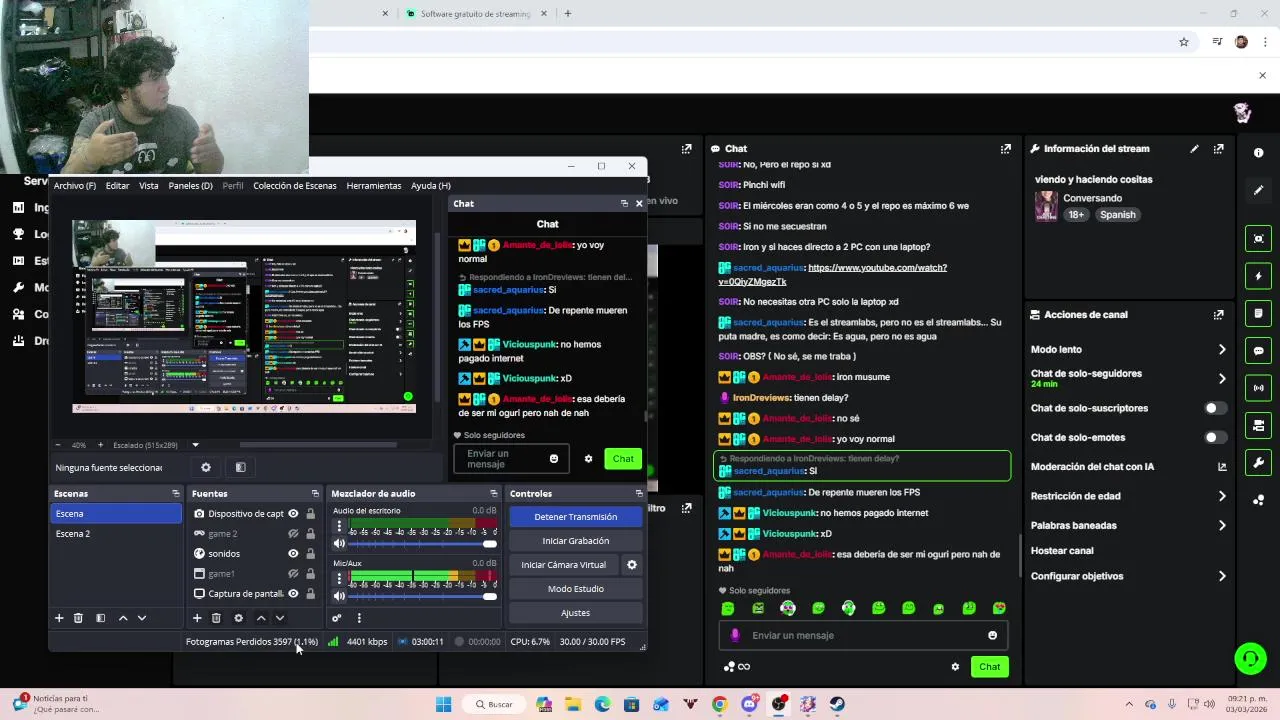Open chat settings gear in OBS chat dock
1280x720 pixels.
[x=588, y=459]
